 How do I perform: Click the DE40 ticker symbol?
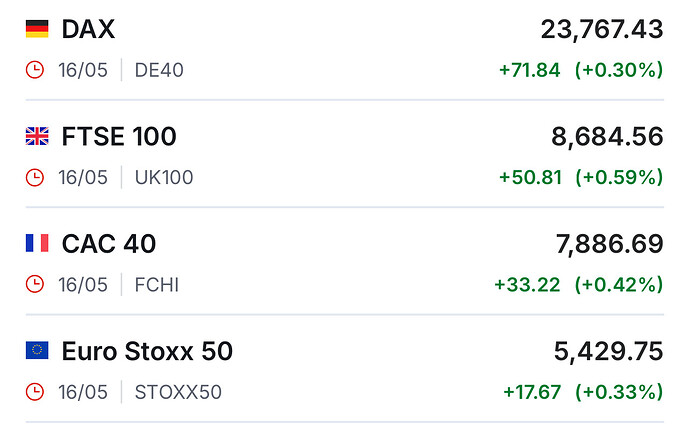coord(159,70)
